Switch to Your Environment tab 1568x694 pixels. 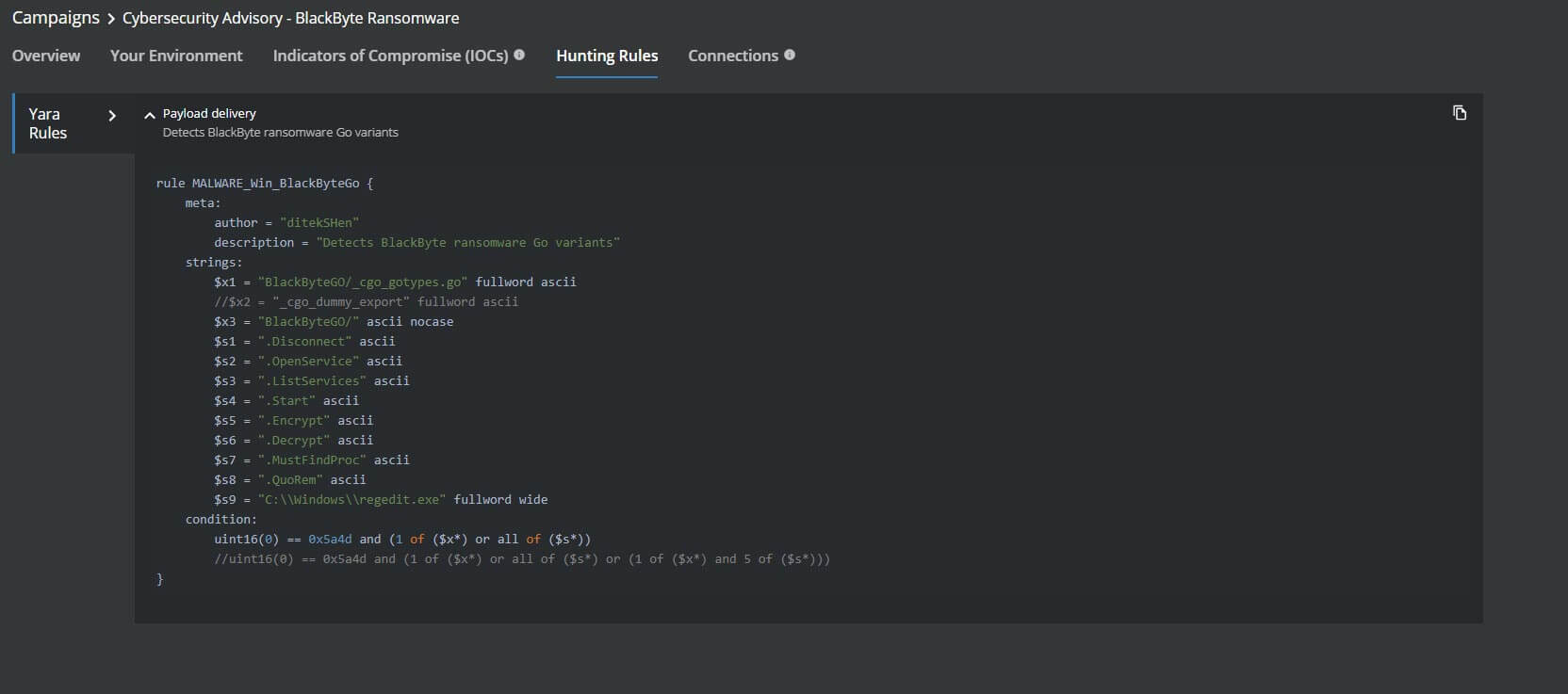click(176, 56)
